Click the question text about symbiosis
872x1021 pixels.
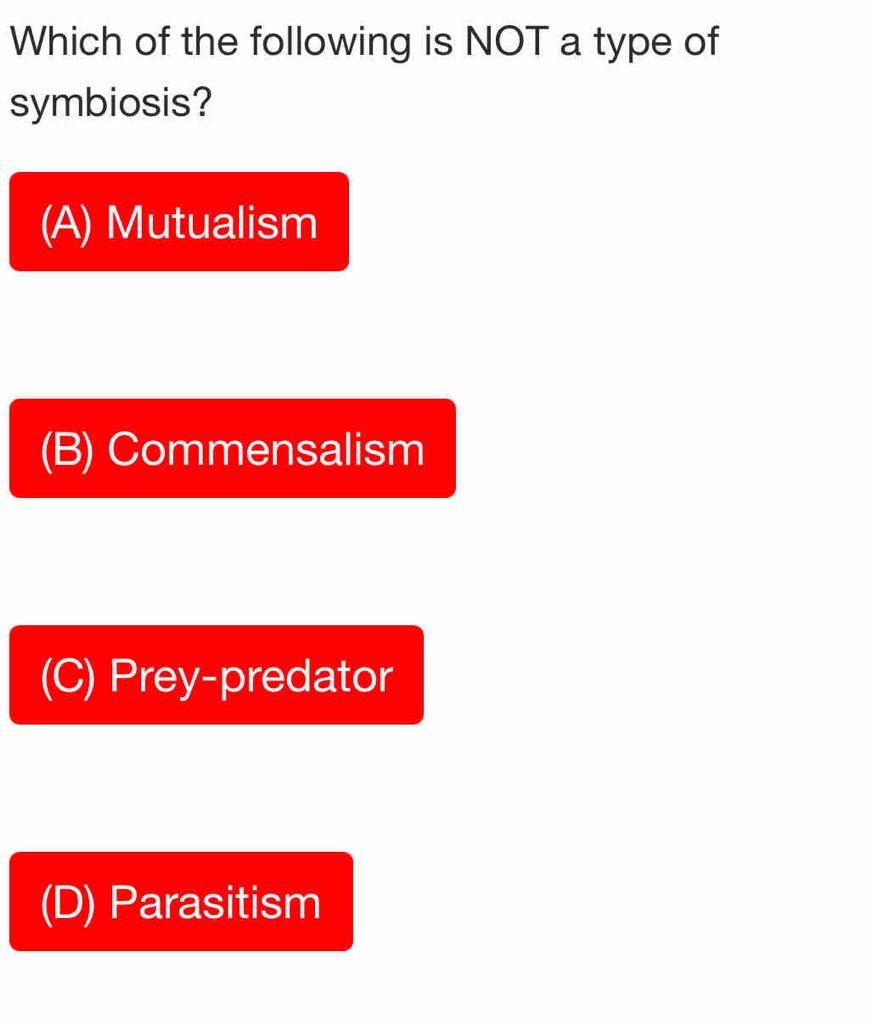click(x=364, y=70)
